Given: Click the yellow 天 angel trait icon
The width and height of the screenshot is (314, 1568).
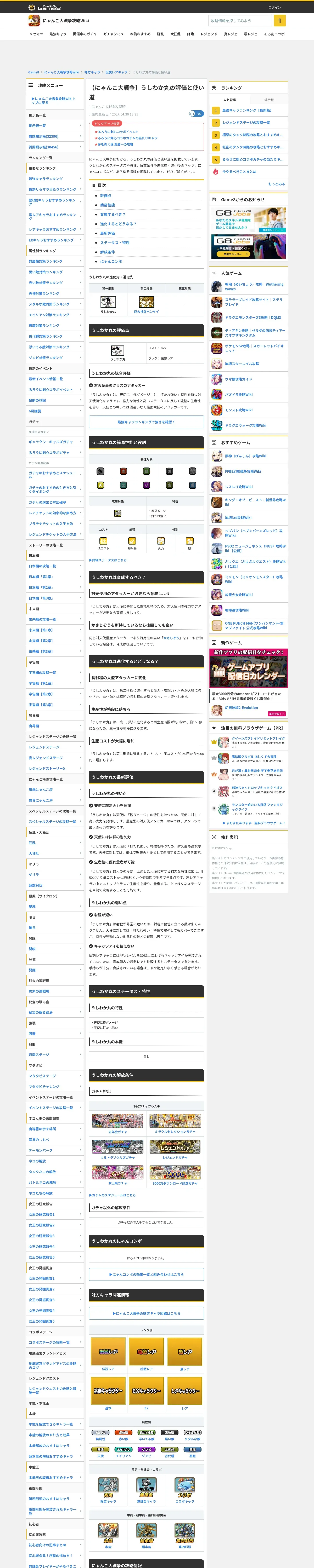Looking at the screenshot, I should 100,485.
